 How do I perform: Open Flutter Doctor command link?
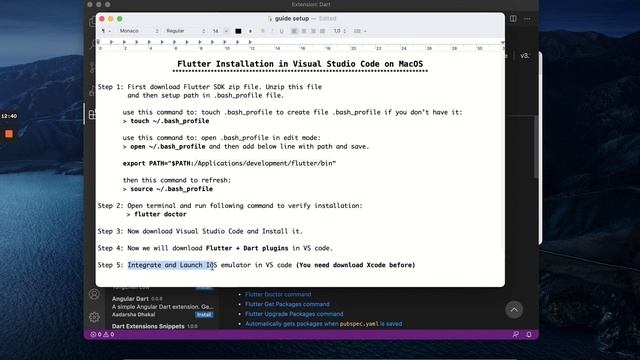pos(278,294)
